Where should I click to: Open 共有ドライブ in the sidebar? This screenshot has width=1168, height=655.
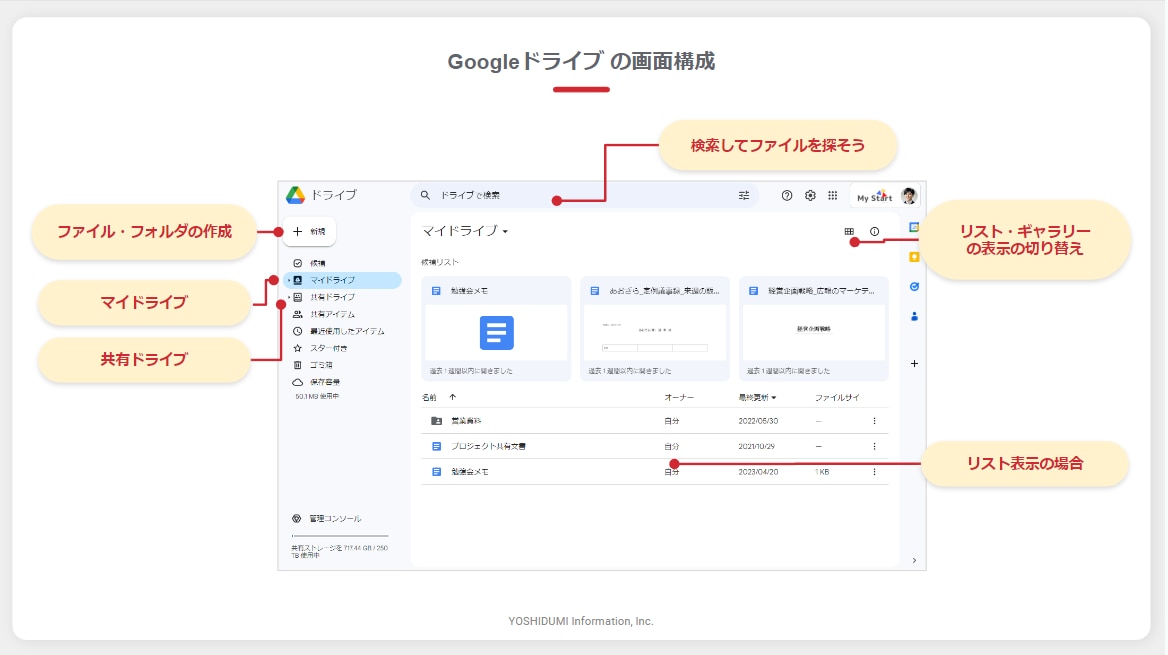(x=332, y=297)
